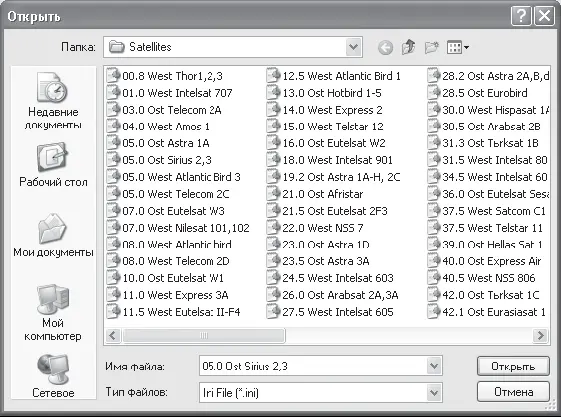
Task: Click inside the Имя файла text field
Action: click(x=313, y=366)
